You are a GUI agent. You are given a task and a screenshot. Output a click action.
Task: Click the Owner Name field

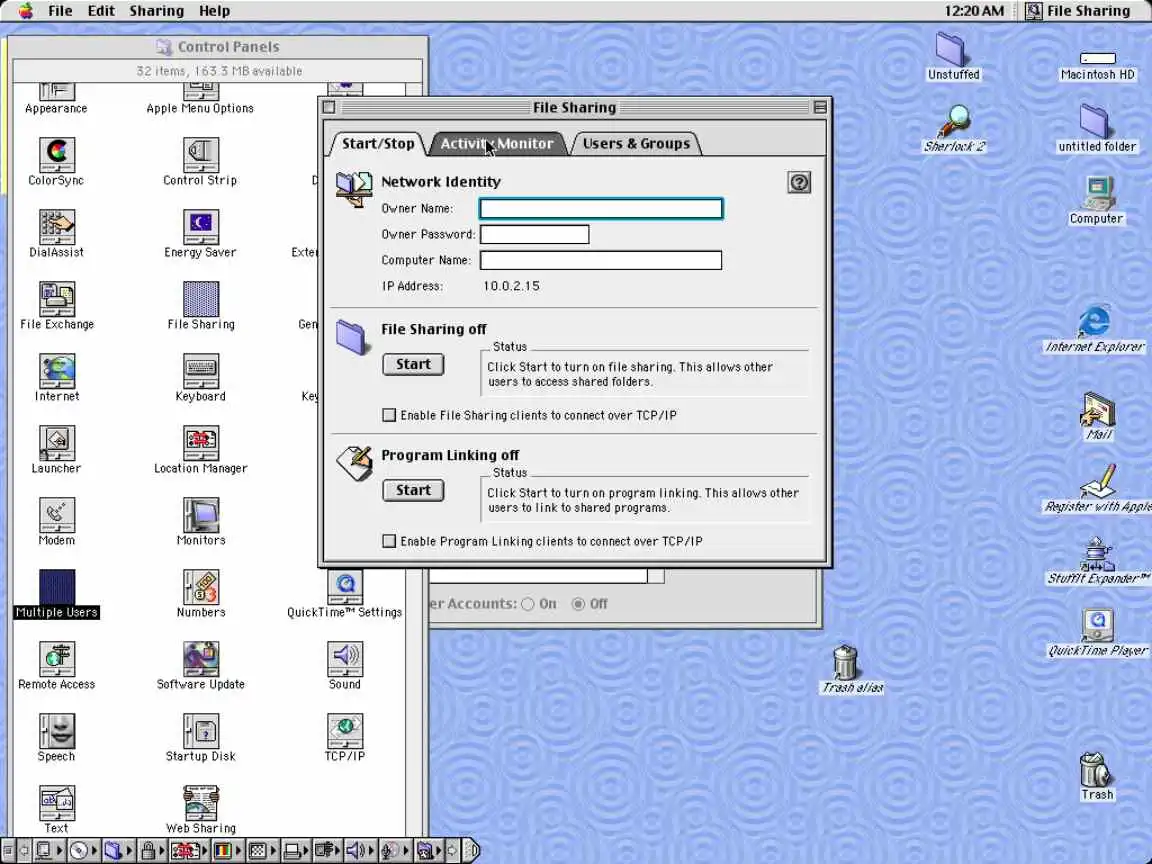(x=601, y=209)
